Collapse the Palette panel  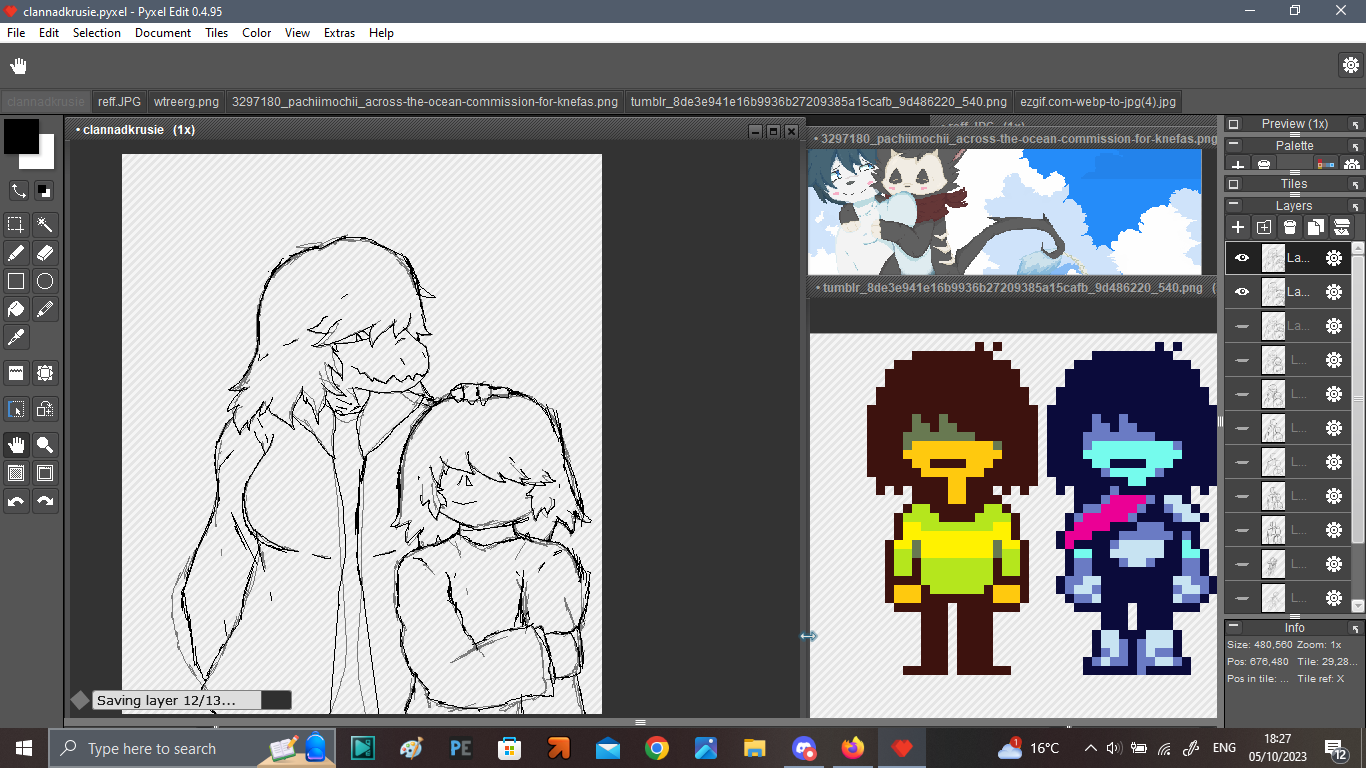1234,146
